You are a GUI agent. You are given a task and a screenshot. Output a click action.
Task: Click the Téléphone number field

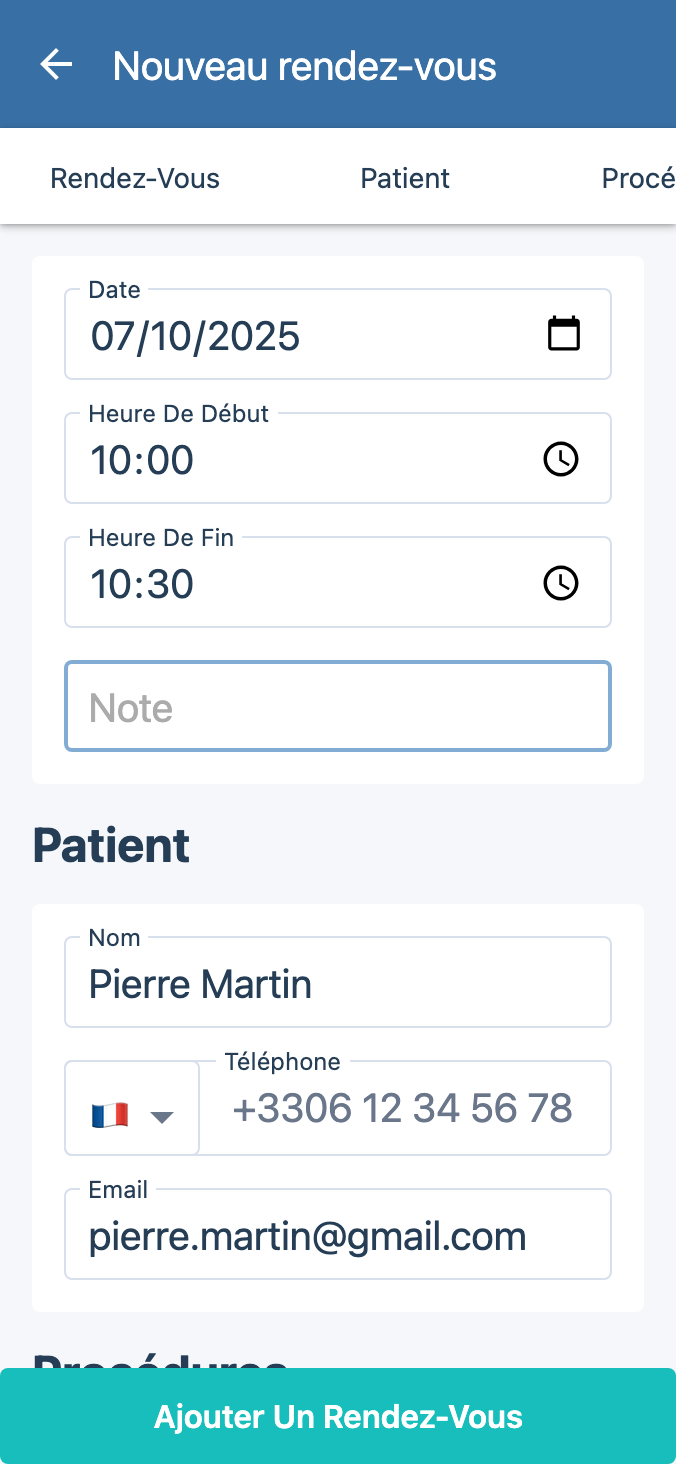click(x=404, y=1108)
